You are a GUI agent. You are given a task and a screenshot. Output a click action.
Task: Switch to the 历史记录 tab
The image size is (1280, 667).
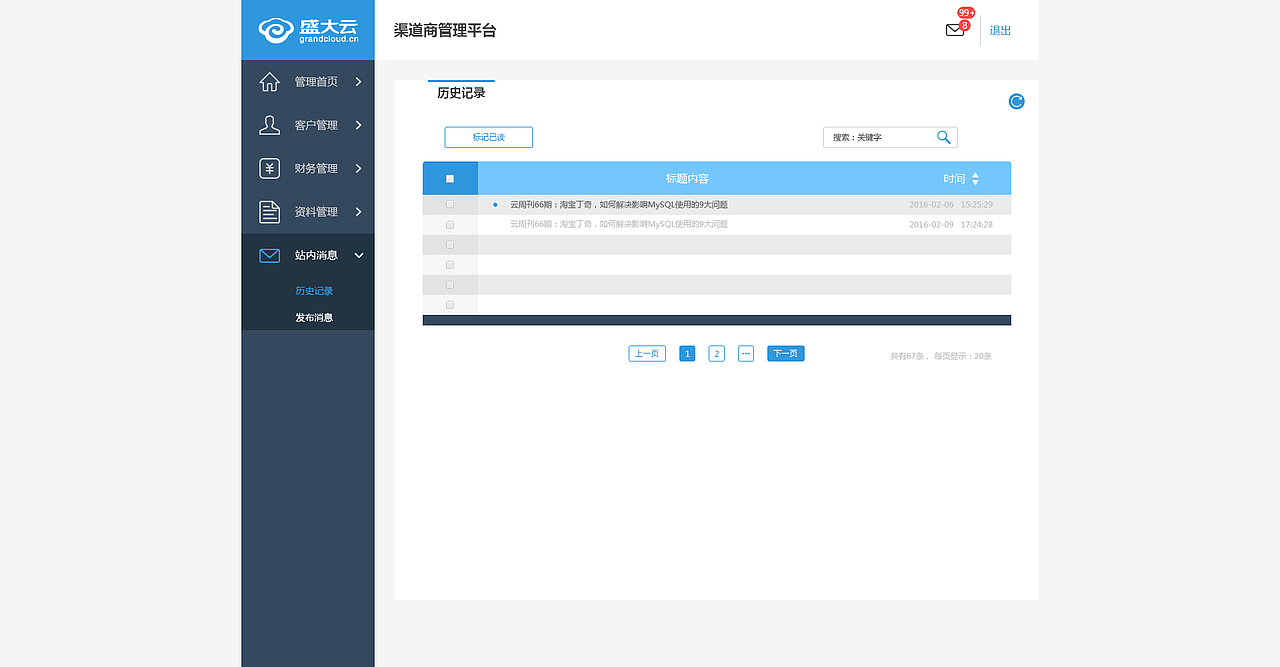[461, 93]
